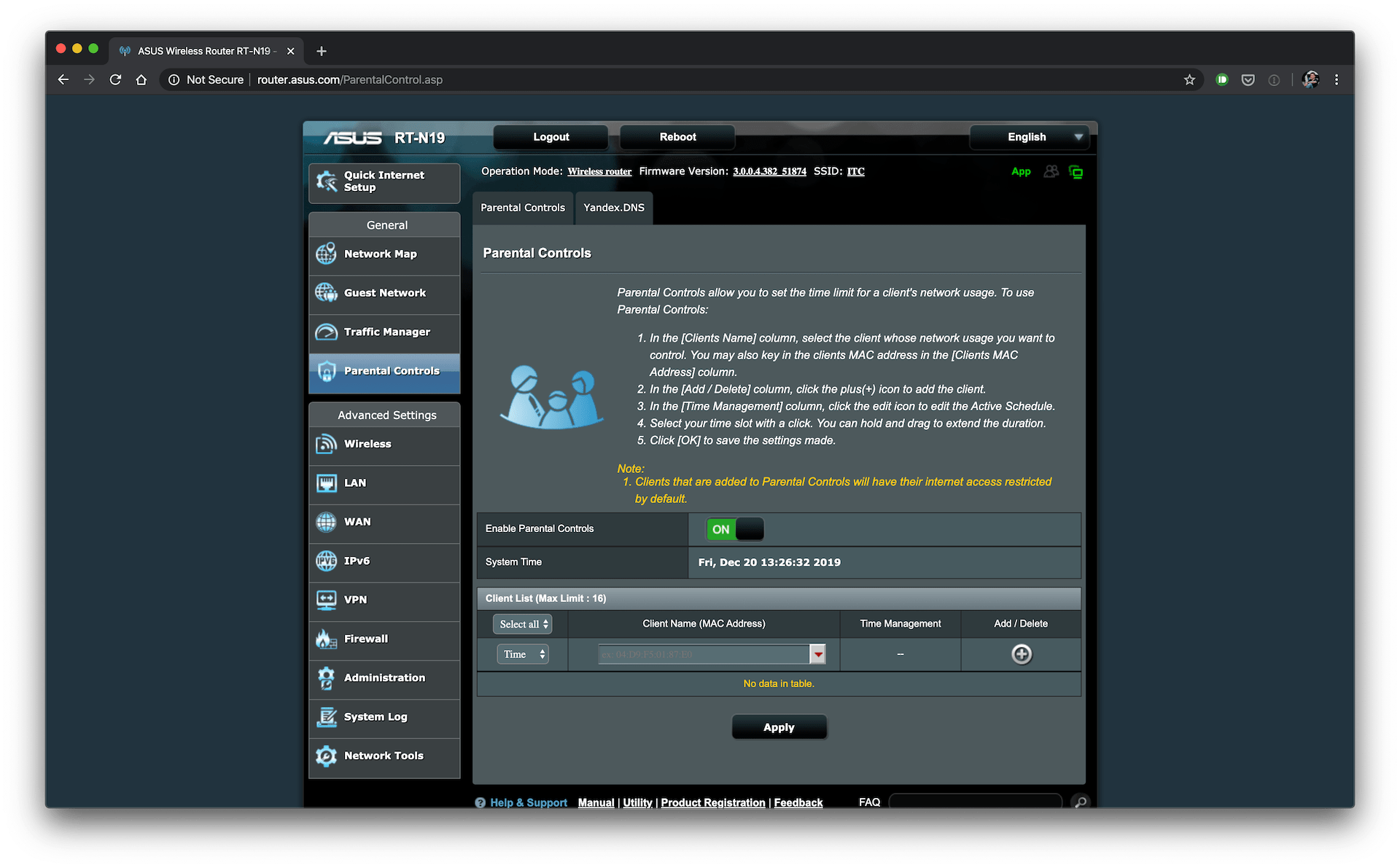Click the green App link
1400x868 pixels.
point(1021,171)
